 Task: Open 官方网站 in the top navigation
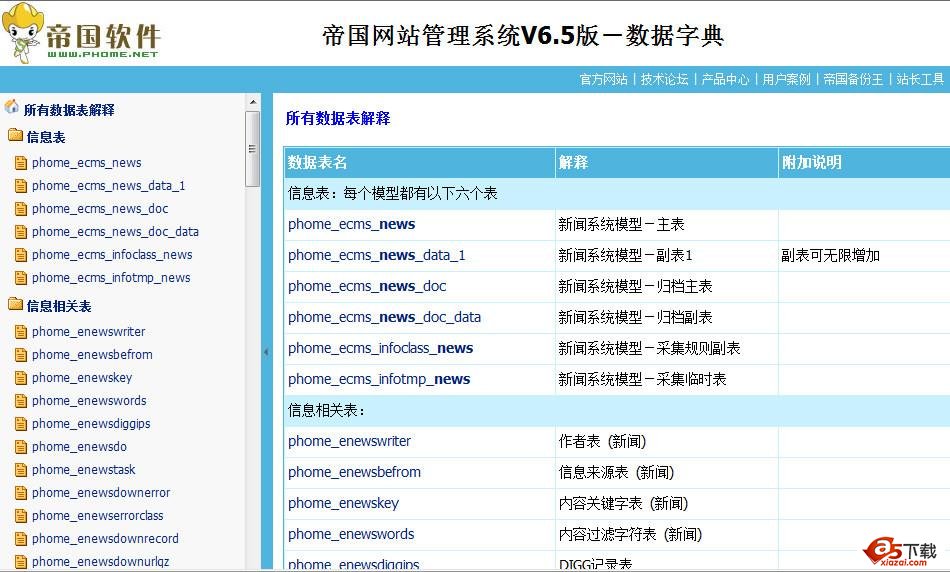[x=603, y=79]
